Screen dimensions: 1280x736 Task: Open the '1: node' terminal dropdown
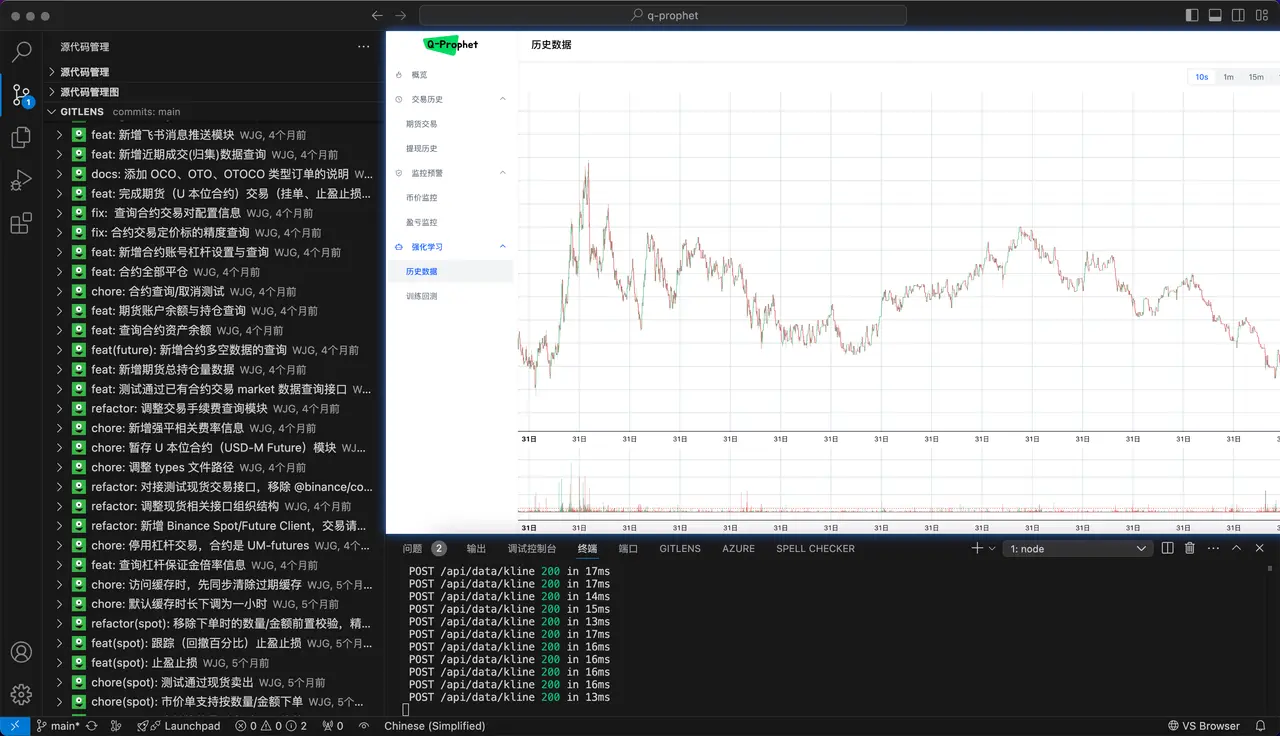(x=1077, y=548)
